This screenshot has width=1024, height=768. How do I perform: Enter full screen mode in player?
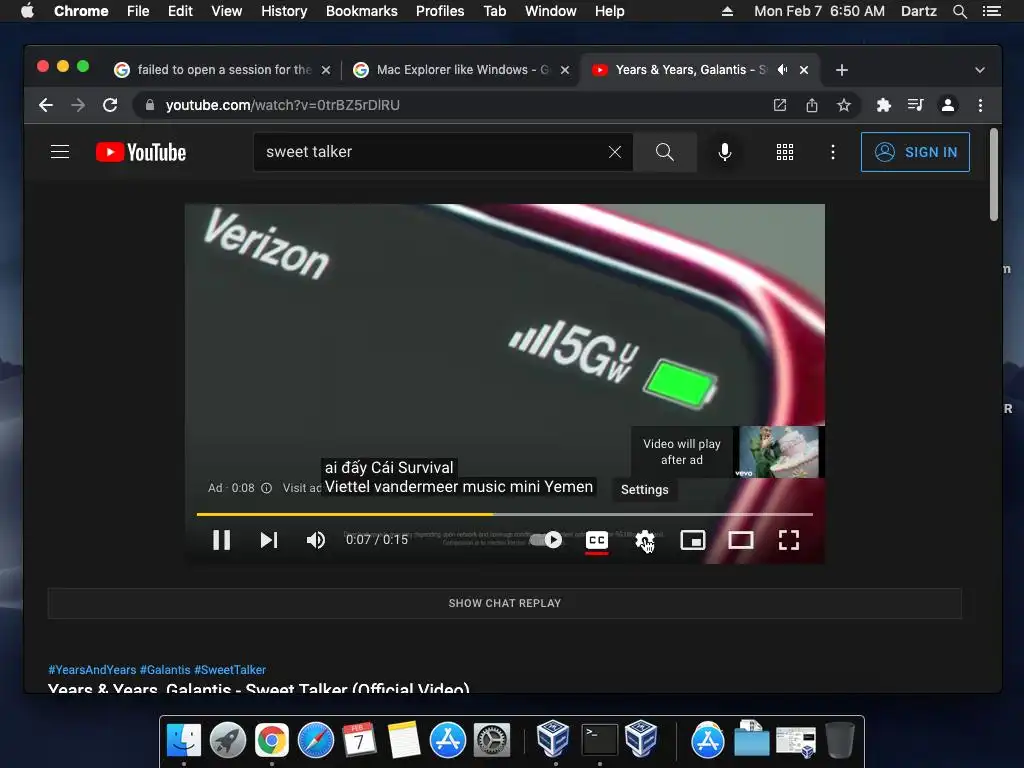(789, 540)
